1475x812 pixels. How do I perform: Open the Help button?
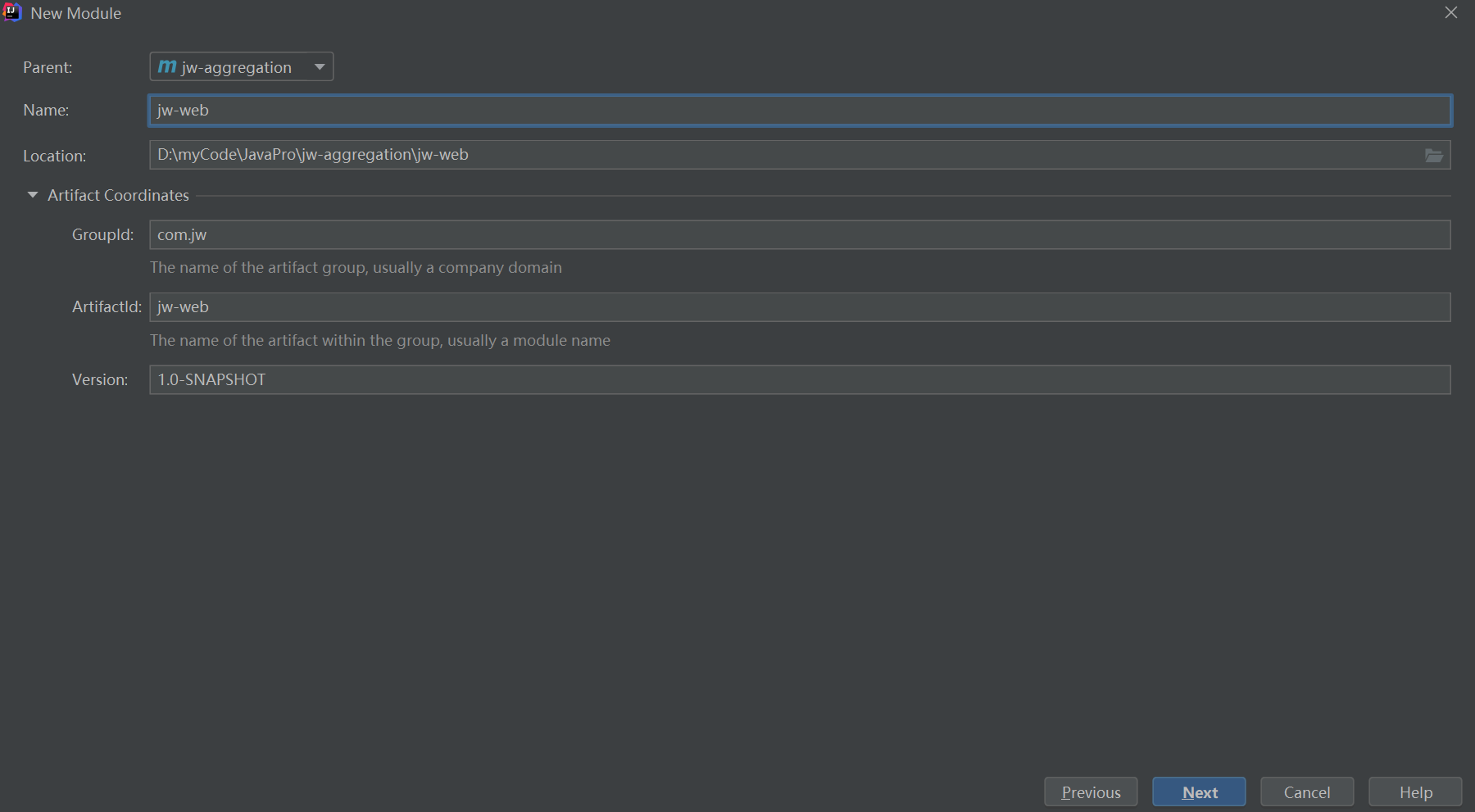(x=1415, y=792)
